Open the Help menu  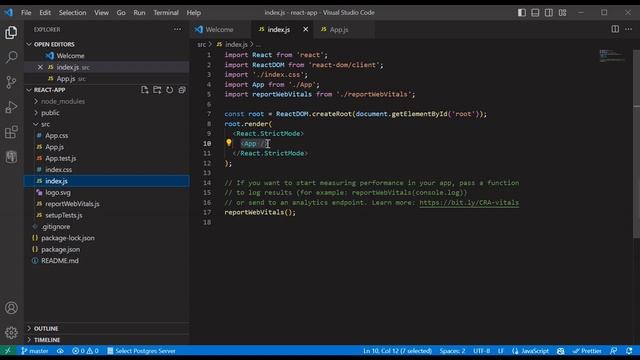click(193, 13)
